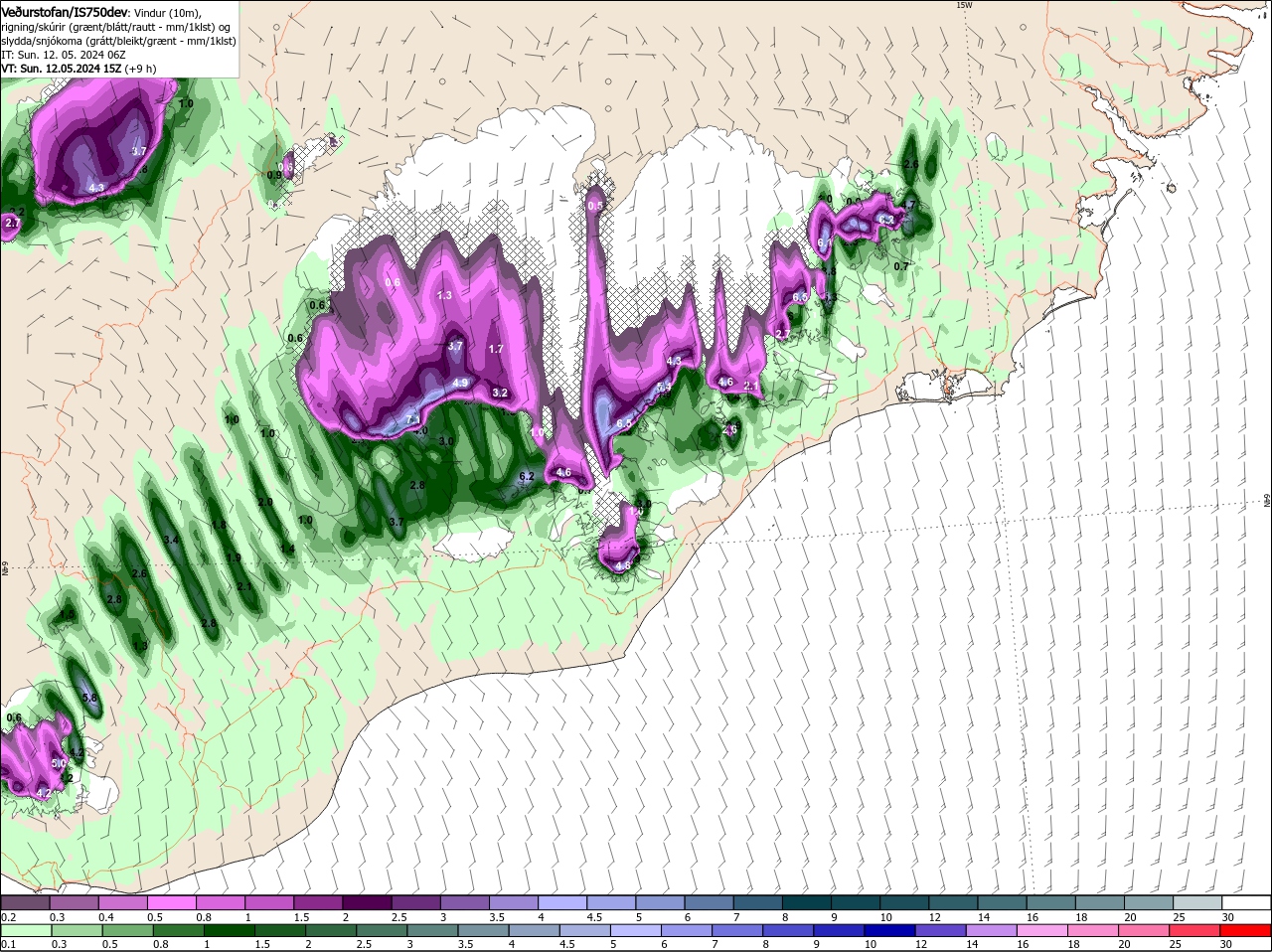Select the '4.8' value on southern glacier
1272x952 pixels.
623,566
